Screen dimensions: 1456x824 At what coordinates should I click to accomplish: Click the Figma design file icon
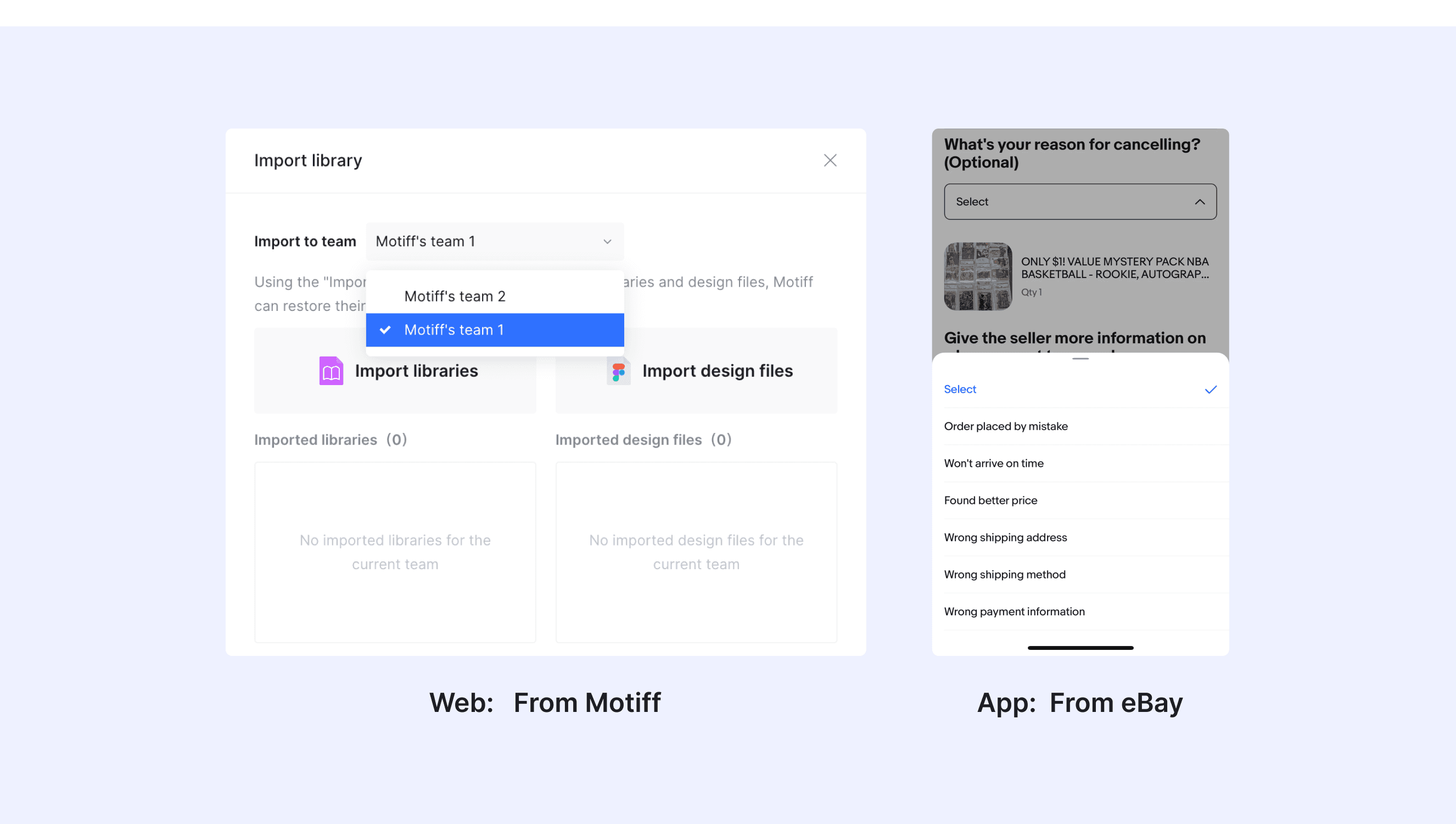pos(619,371)
